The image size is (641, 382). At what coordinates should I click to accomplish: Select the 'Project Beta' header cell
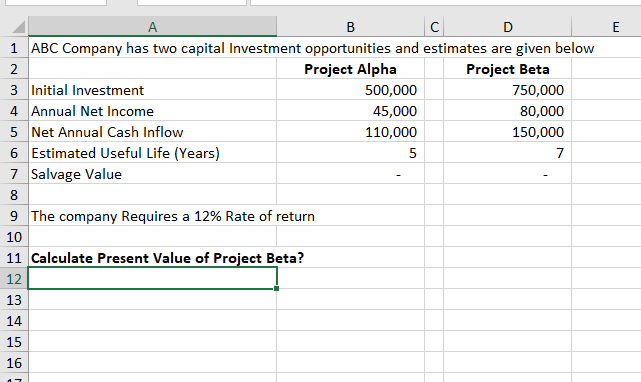[x=507, y=69]
